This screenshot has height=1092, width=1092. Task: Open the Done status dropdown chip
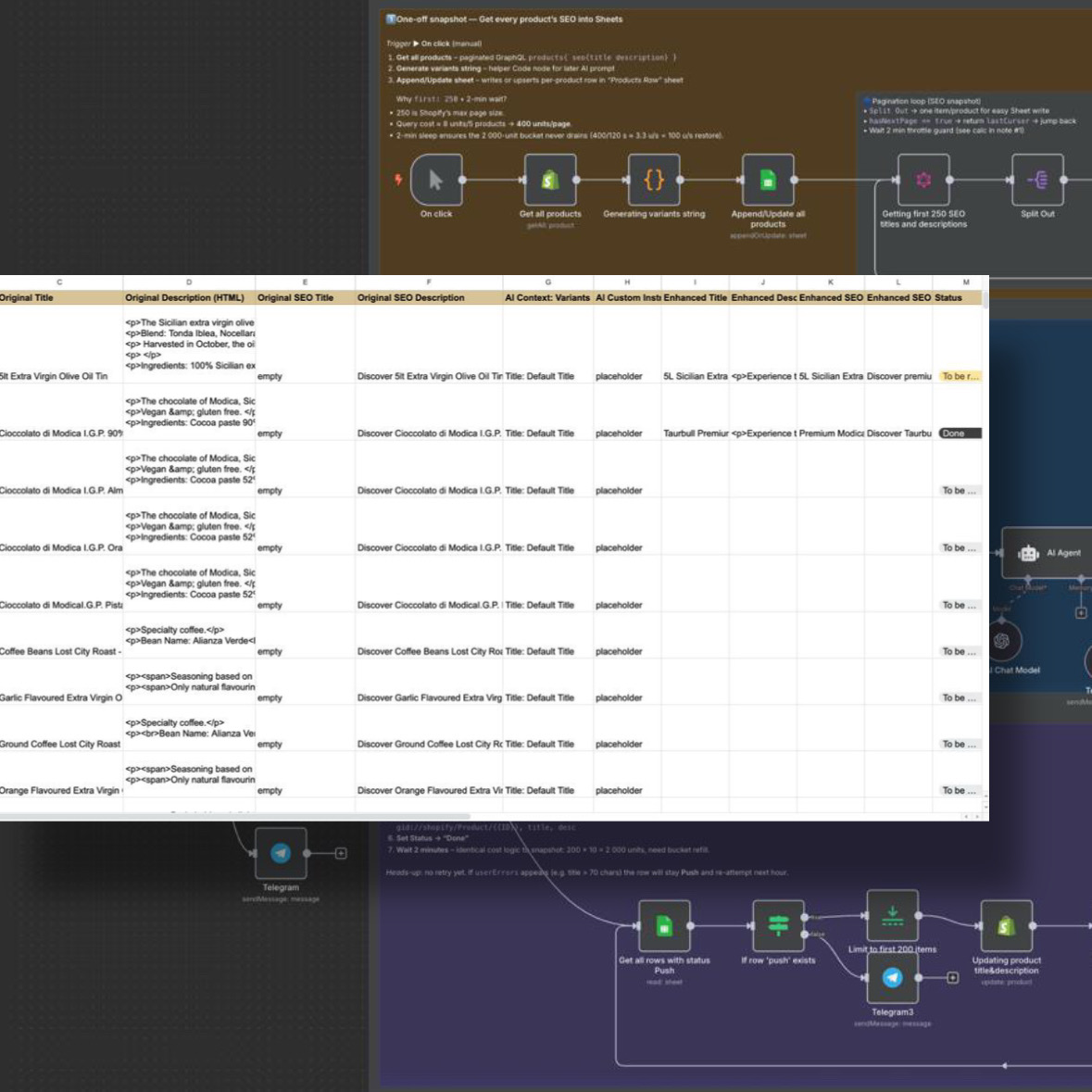(960, 433)
